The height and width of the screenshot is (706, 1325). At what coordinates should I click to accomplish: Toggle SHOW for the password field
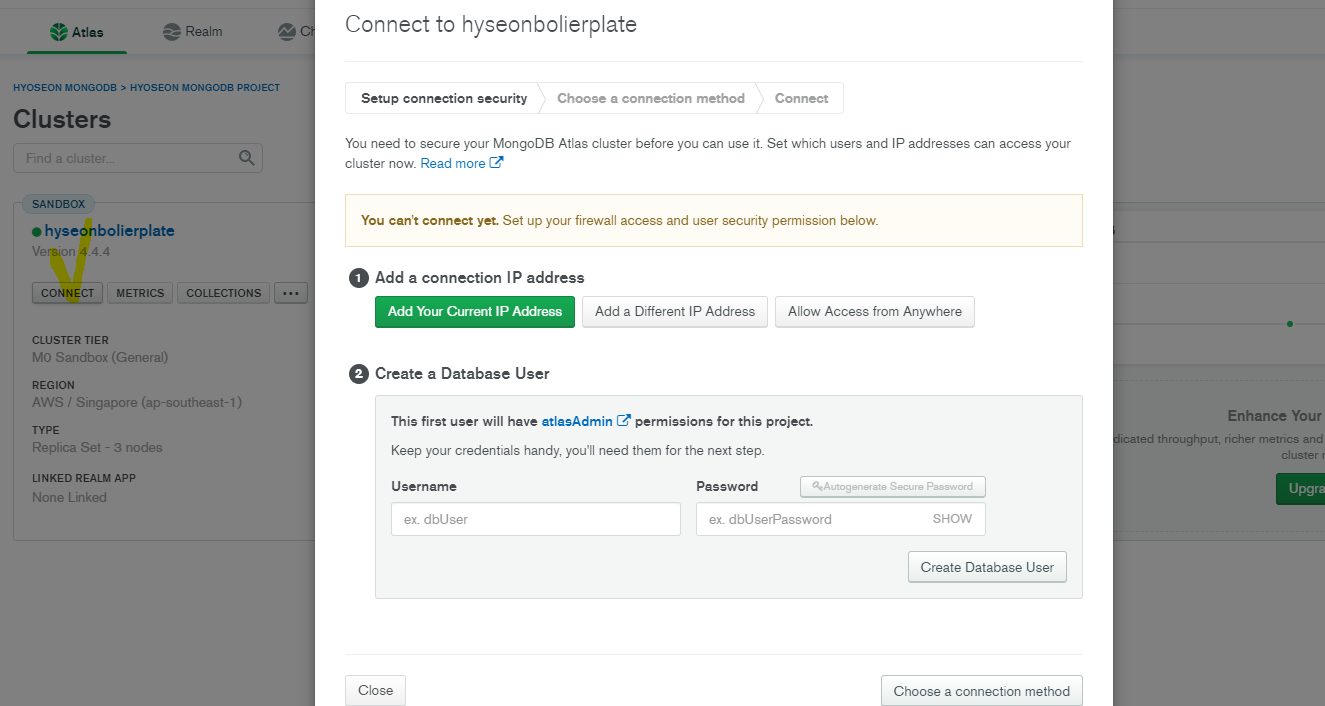point(952,519)
